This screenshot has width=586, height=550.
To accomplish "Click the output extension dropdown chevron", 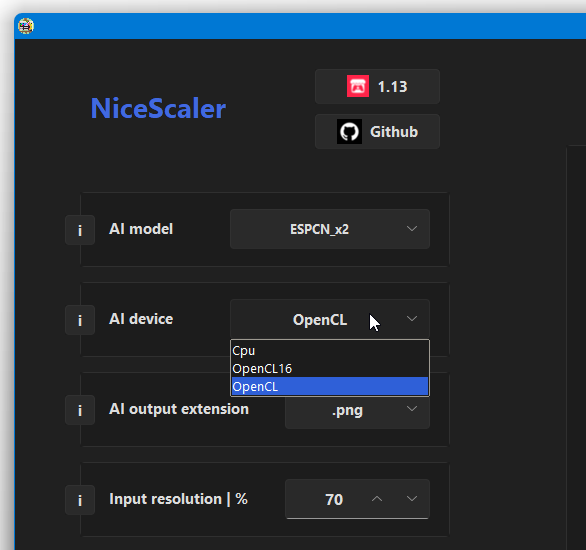I will coord(411,409).
